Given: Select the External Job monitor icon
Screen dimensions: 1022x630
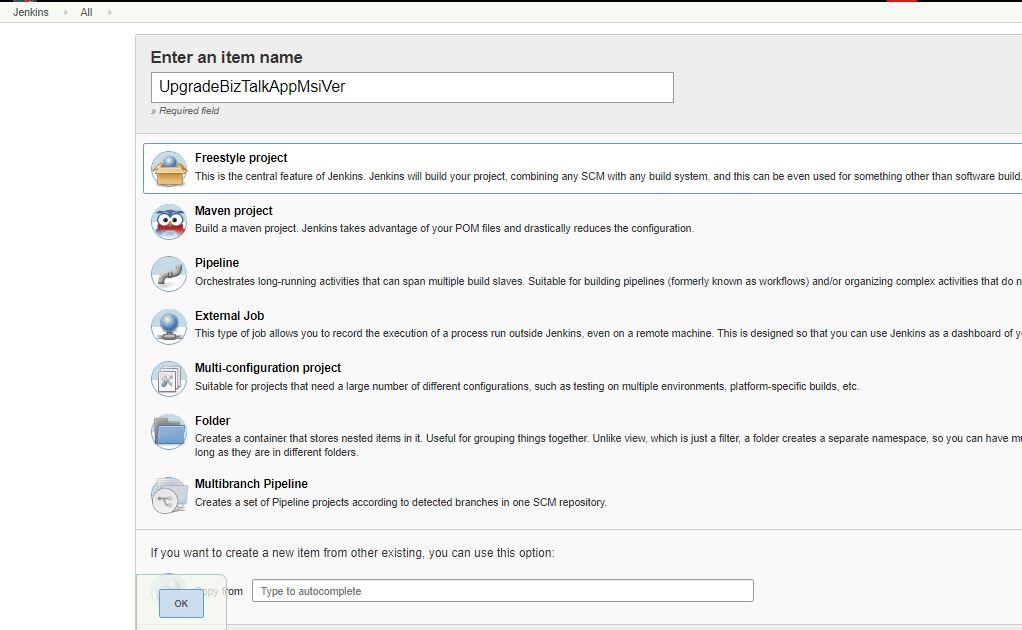Looking at the screenshot, I should point(169,326).
